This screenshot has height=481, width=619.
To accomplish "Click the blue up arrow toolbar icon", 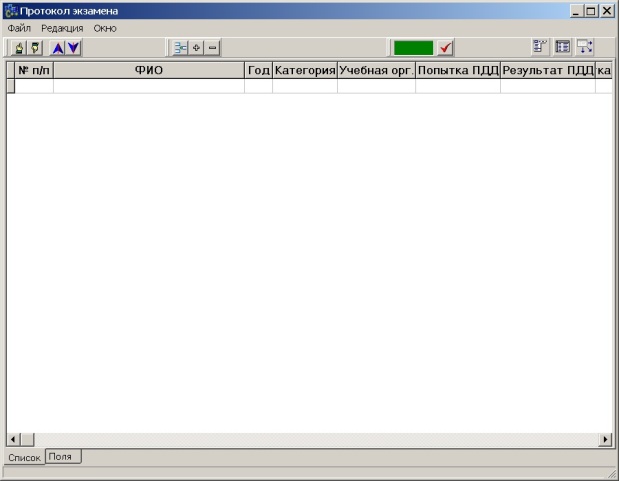I will pos(57,48).
